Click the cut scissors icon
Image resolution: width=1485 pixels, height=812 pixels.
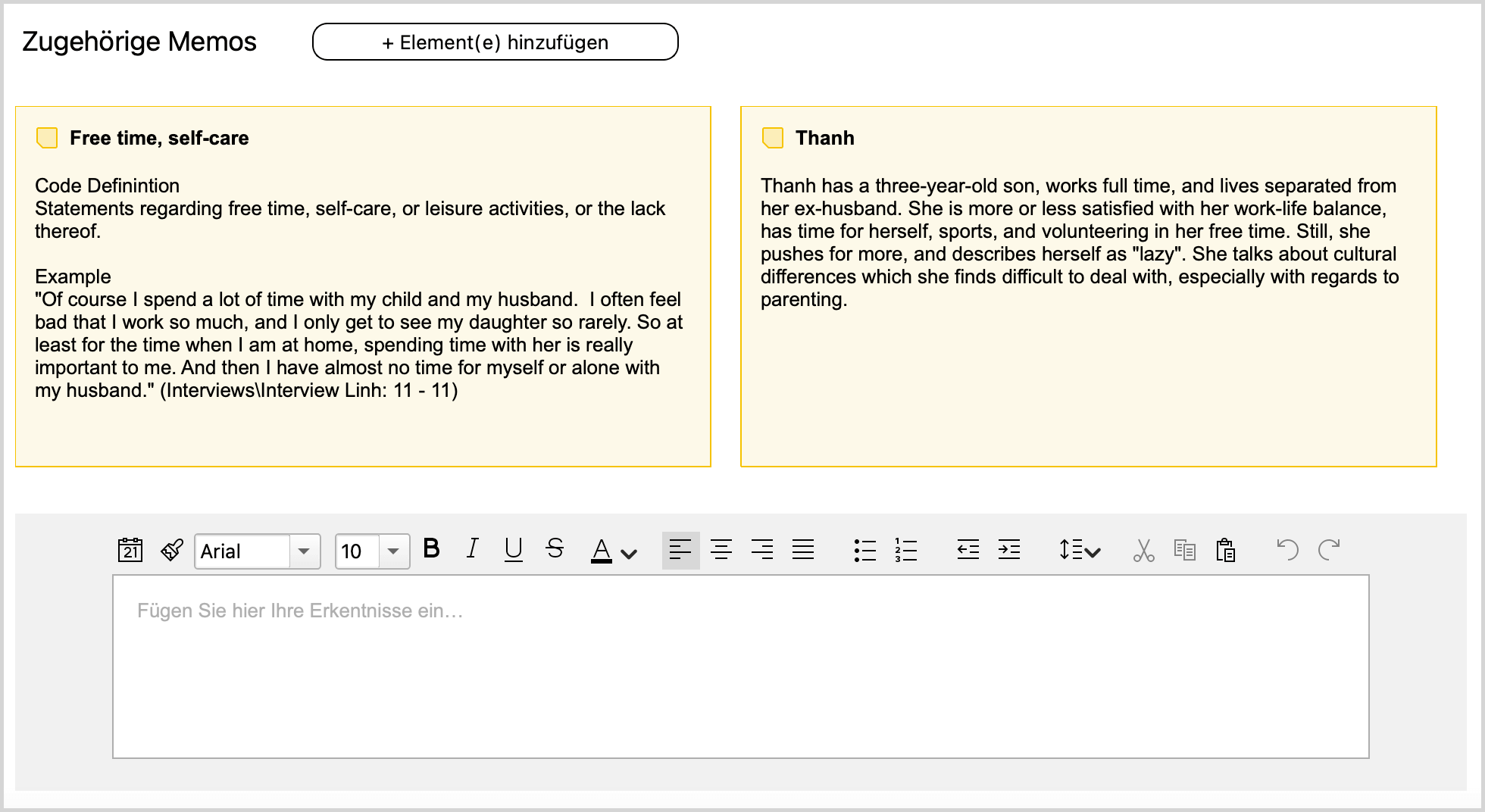(1144, 550)
